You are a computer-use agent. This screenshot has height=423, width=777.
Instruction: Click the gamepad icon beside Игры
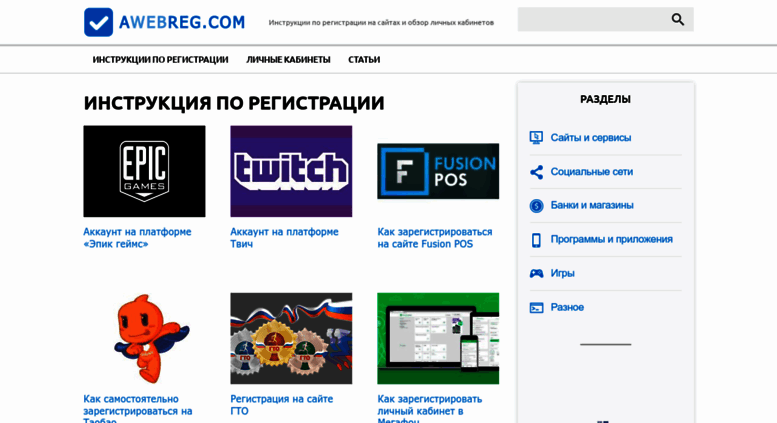pos(536,273)
